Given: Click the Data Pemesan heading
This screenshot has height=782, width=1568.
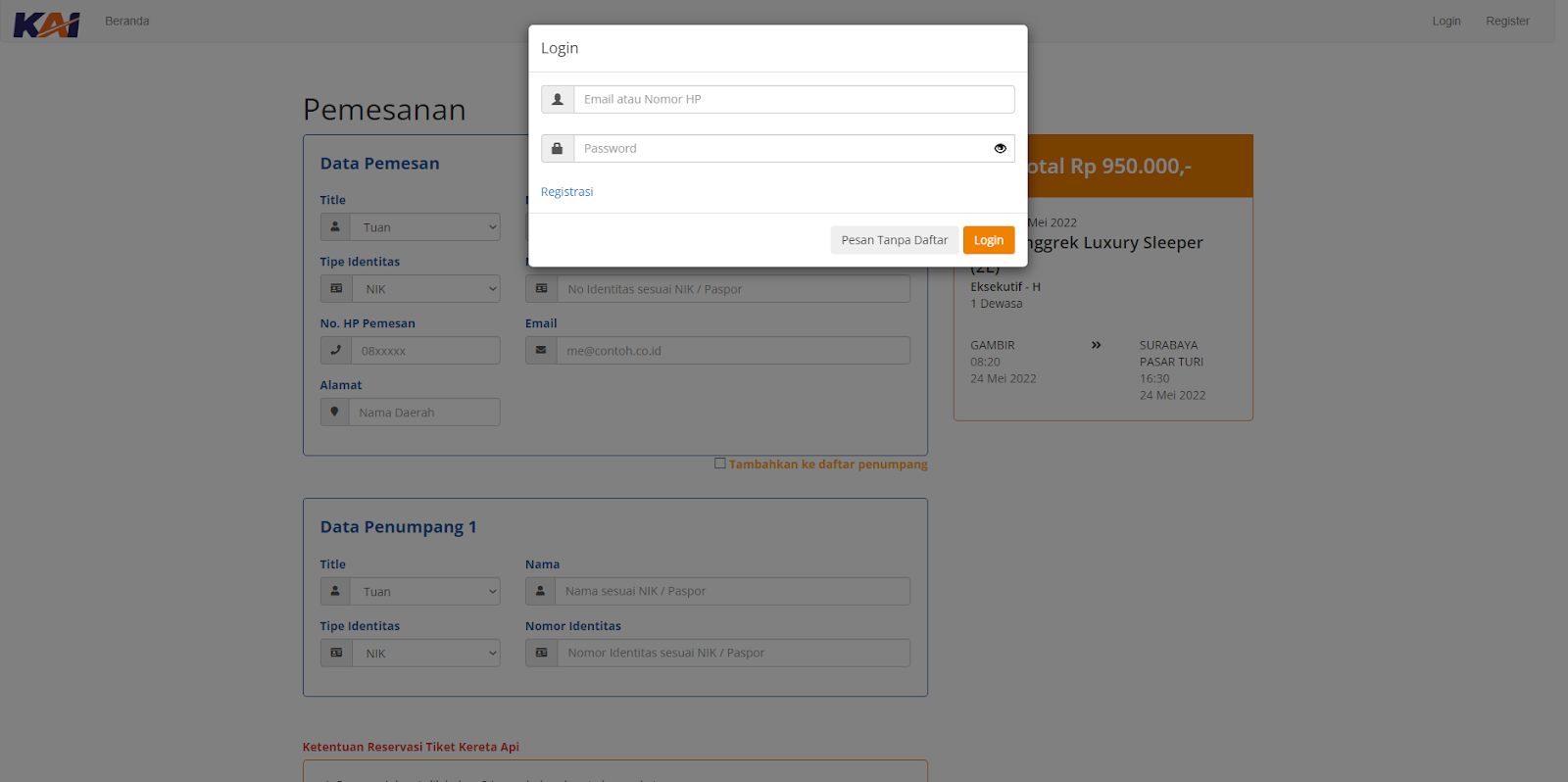Looking at the screenshot, I should point(379,164).
